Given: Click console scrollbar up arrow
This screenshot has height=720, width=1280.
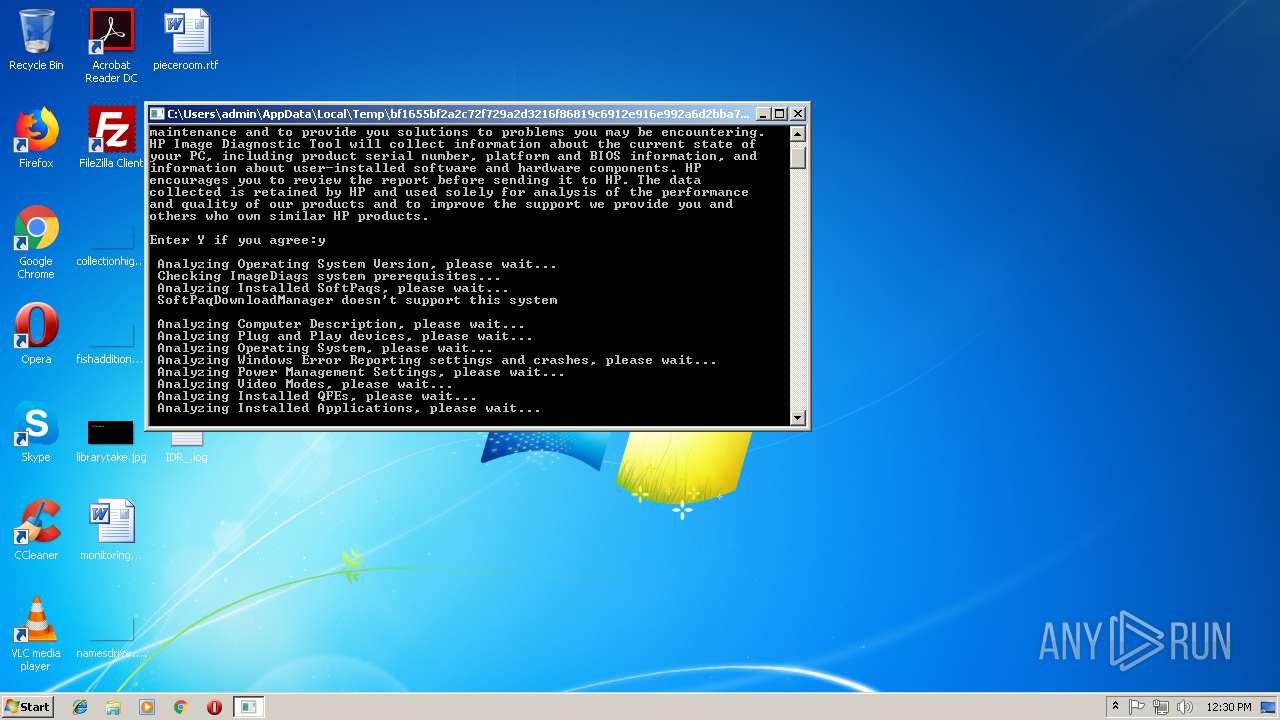Looking at the screenshot, I should click(x=798, y=133).
